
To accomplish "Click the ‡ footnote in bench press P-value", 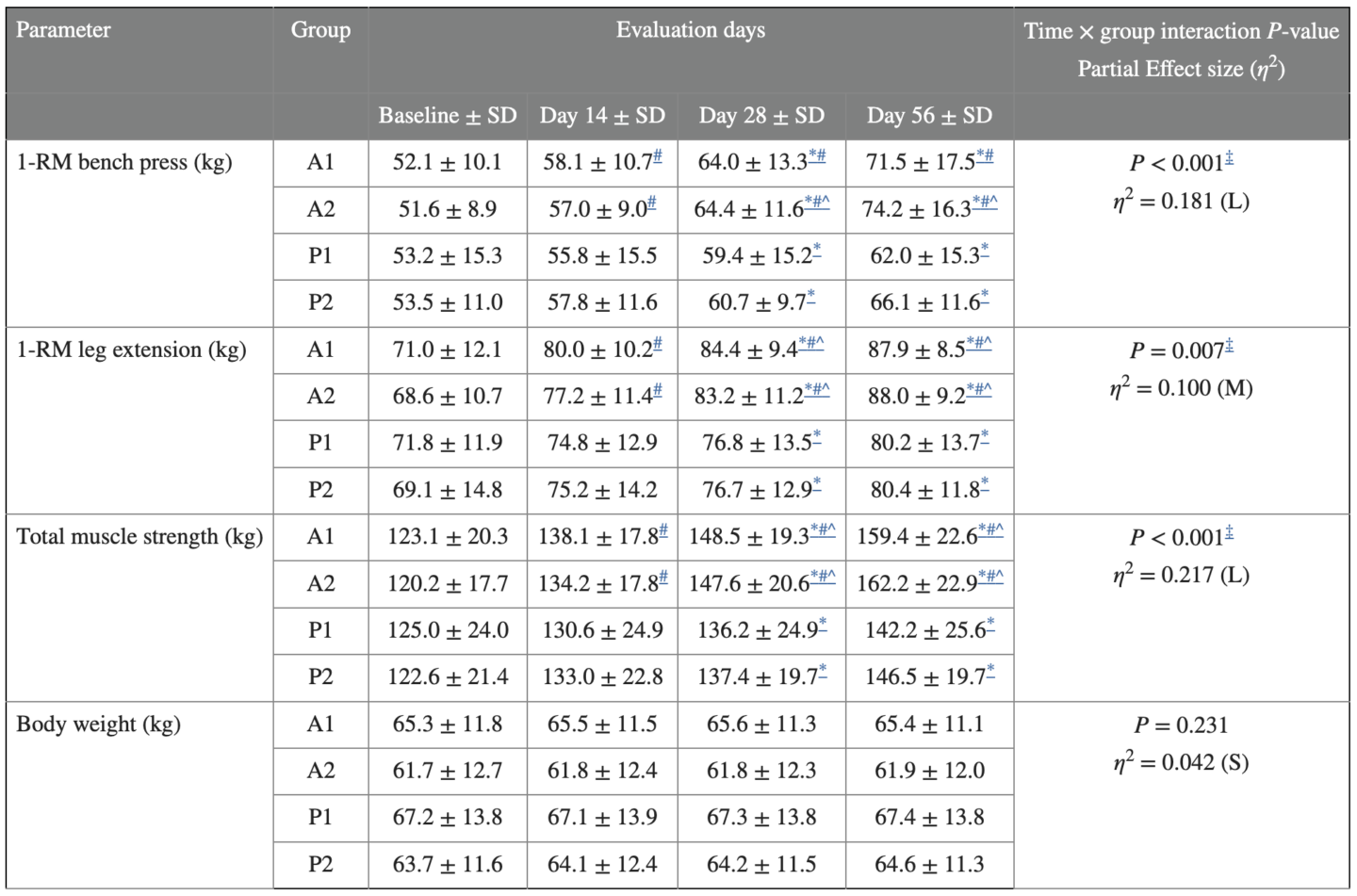I will (1229, 158).
